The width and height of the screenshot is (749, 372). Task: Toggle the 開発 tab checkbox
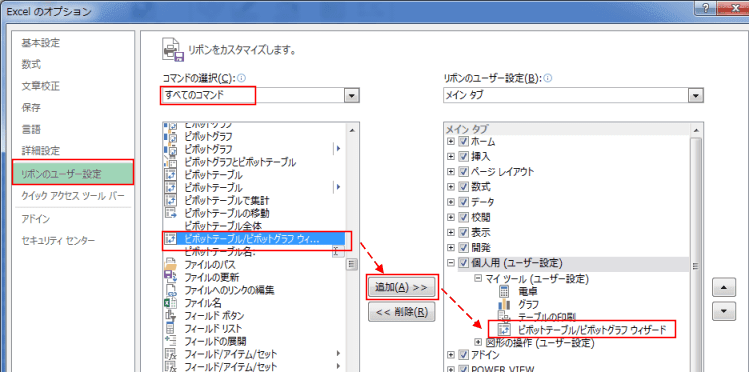click(463, 247)
